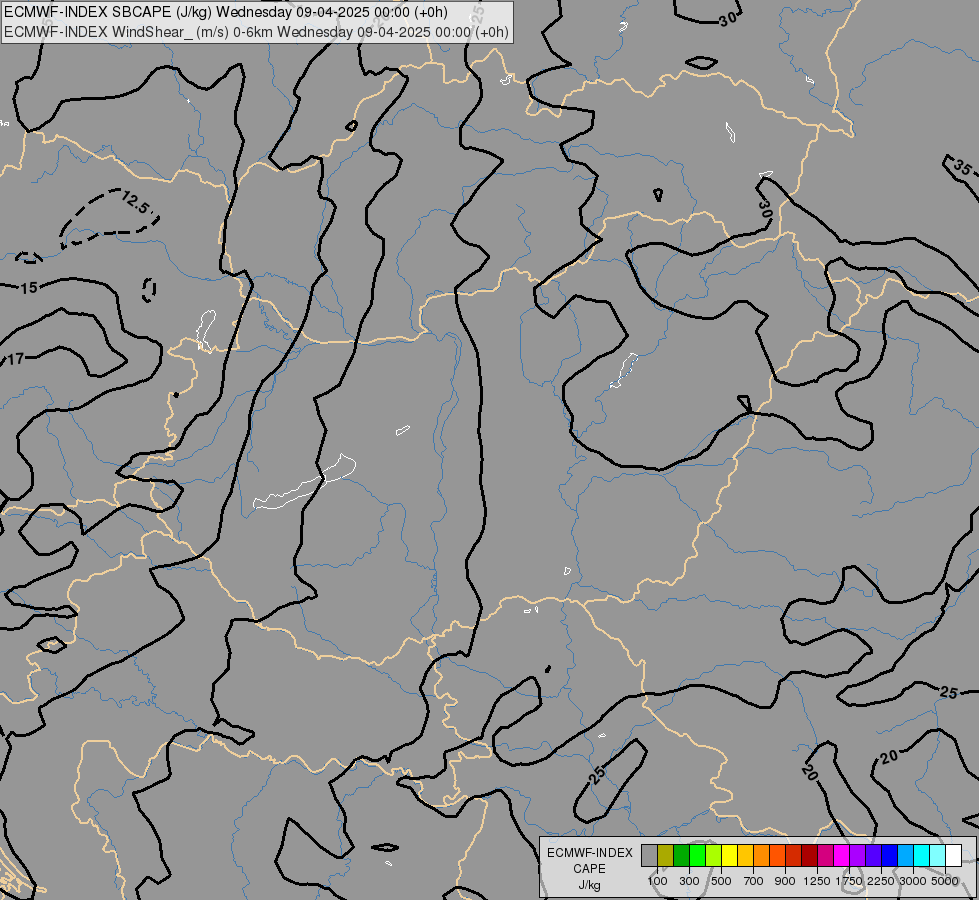Pick the brick red swatch above 900

(794, 855)
